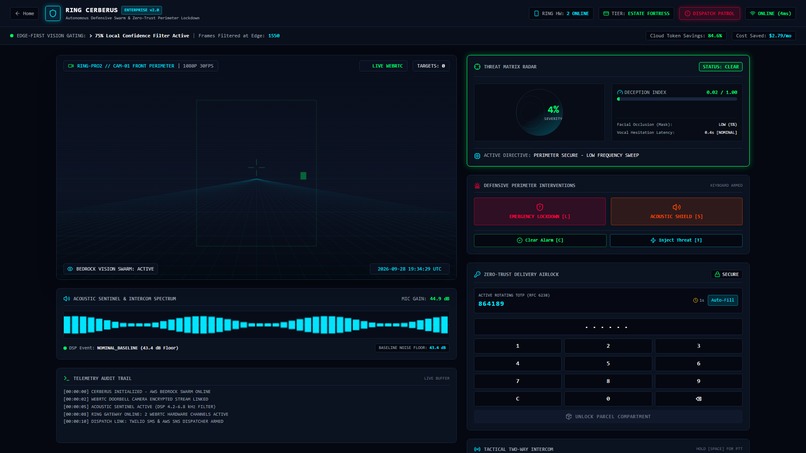Click the Dispatch Patrol button
806x453 pixels.
709,13
